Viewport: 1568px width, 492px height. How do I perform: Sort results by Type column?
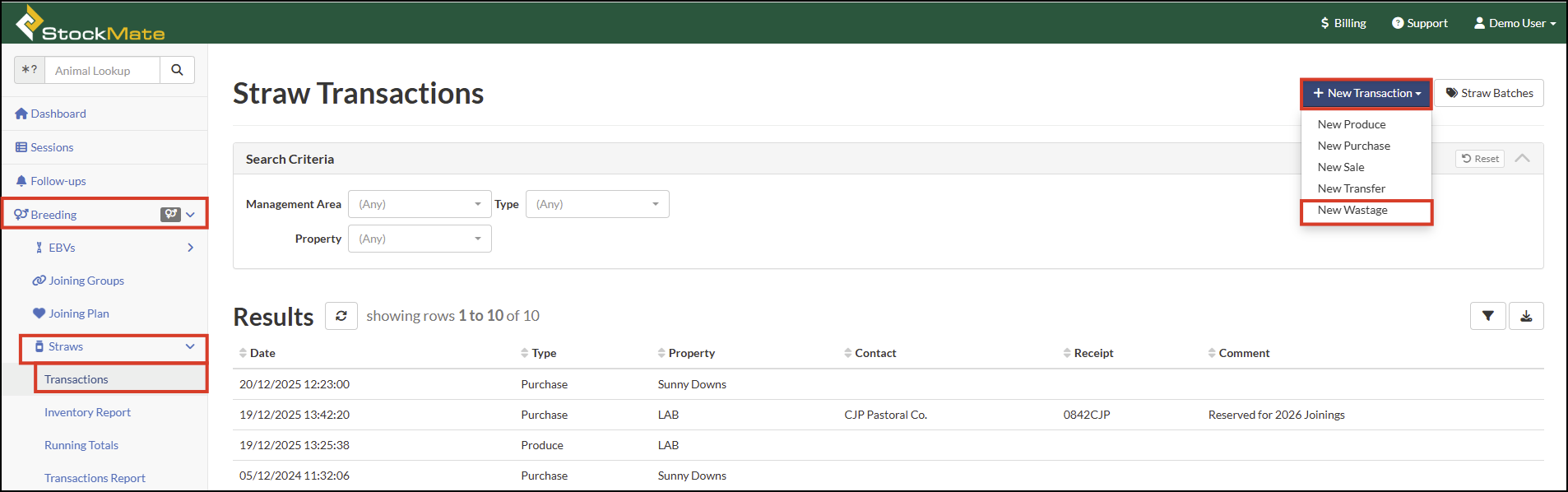pyautogui.click(x=539, y=353)
